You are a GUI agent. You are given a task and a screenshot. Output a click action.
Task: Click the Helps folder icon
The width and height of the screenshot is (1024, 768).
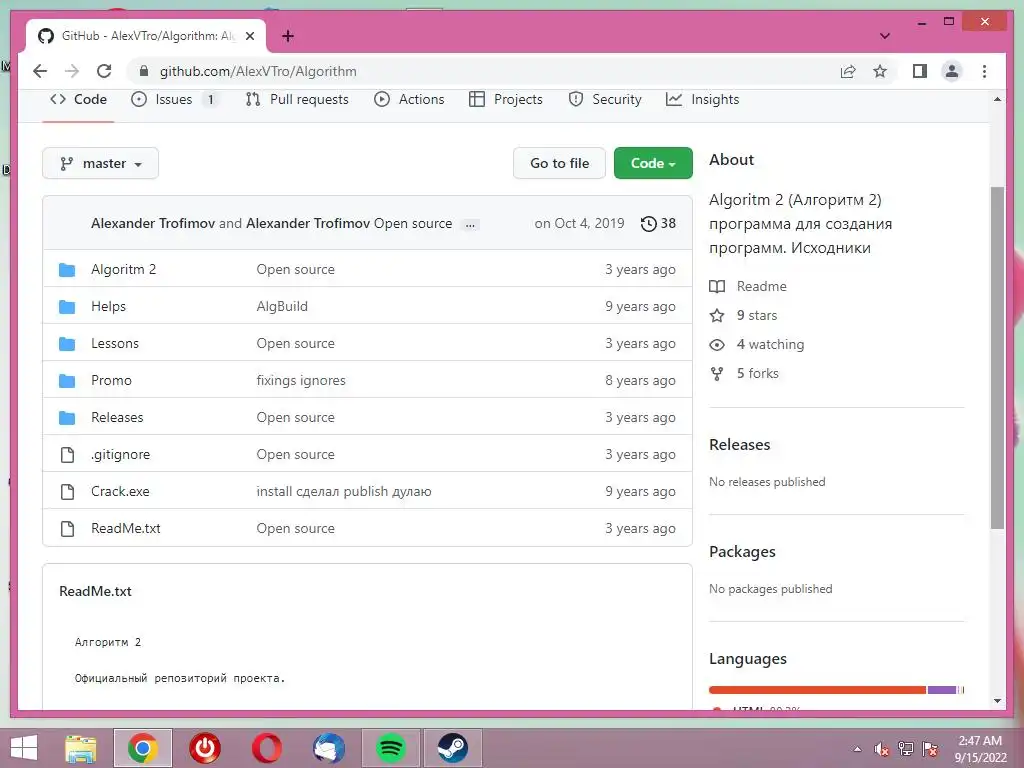click(x=67, y=307)
